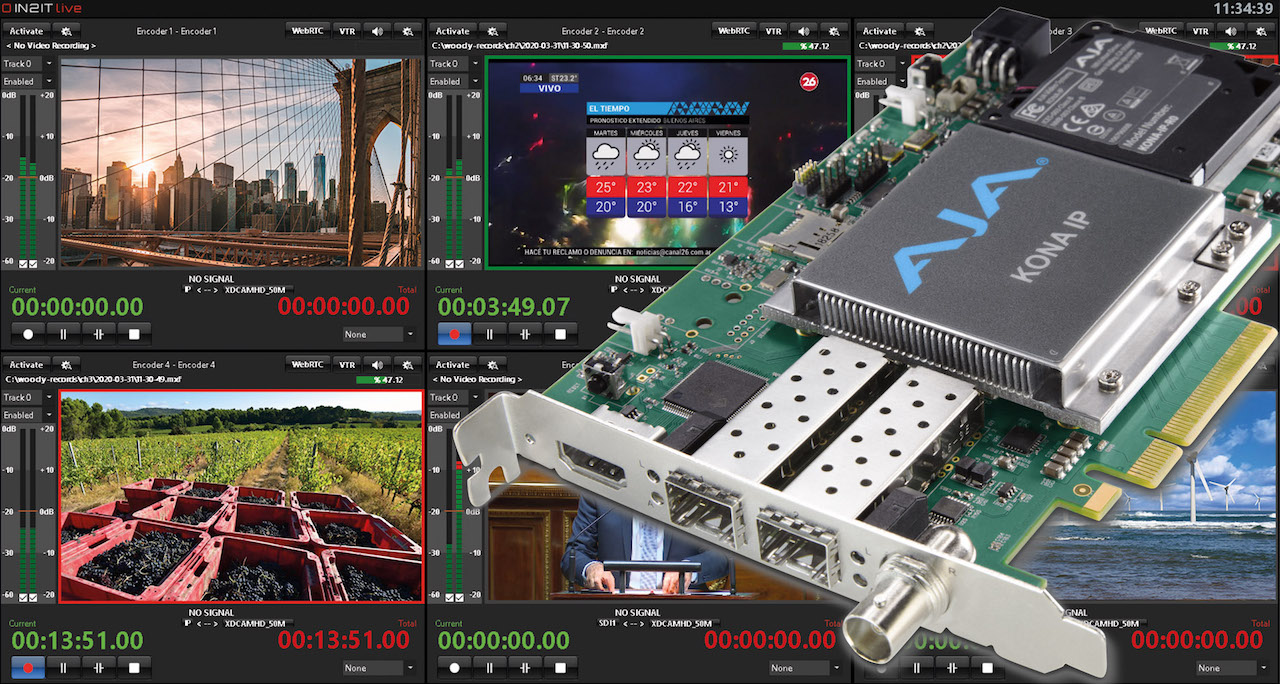This screenshot has width=1280, height=684.
Task: Open Encoder 4 gear beside Activate
Action: click(65, 365)
